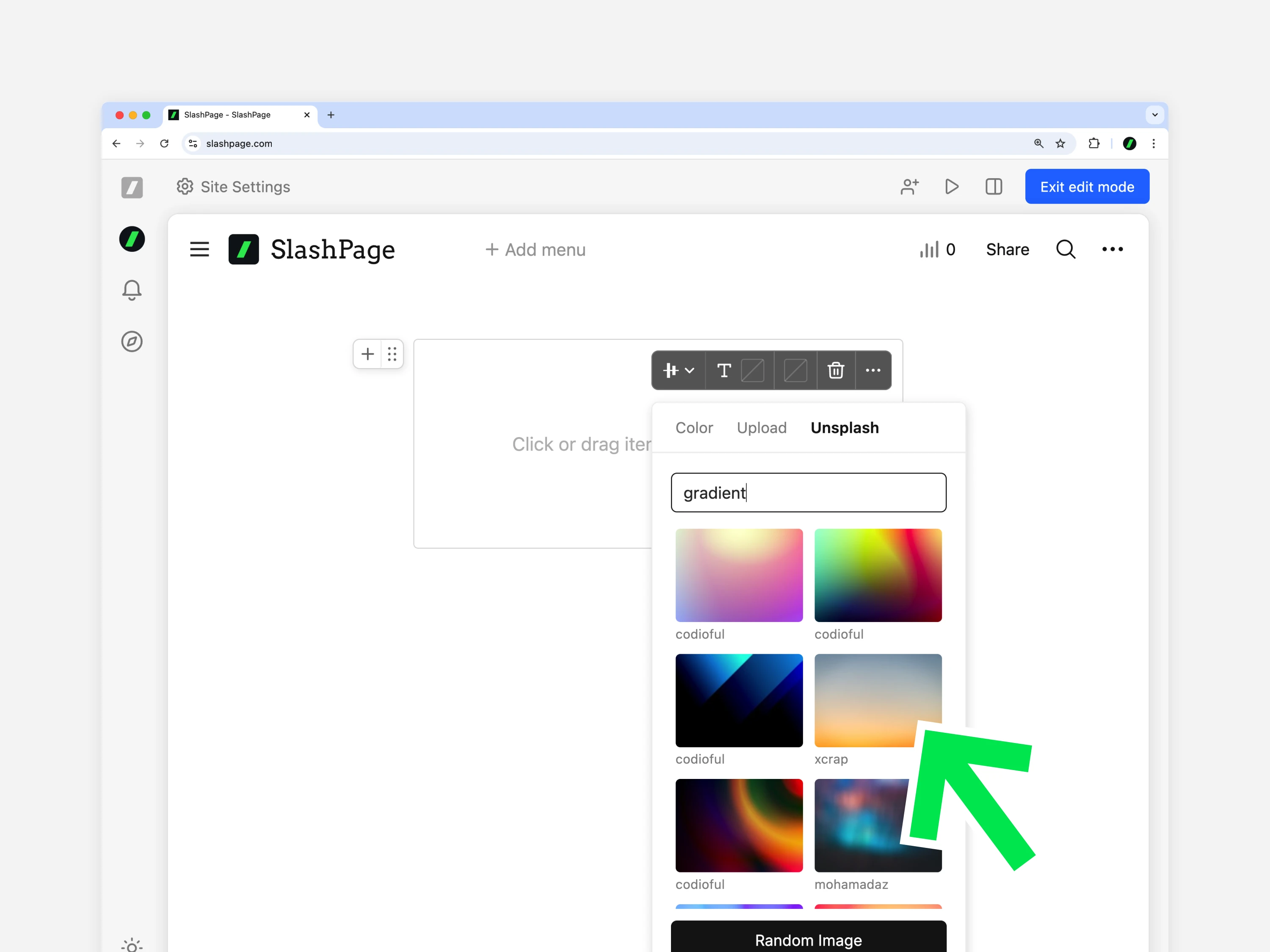Click Exit edit mode button
Image resolution: width=1270 pixels, height=952 pixels.
tap(1087, 187)
